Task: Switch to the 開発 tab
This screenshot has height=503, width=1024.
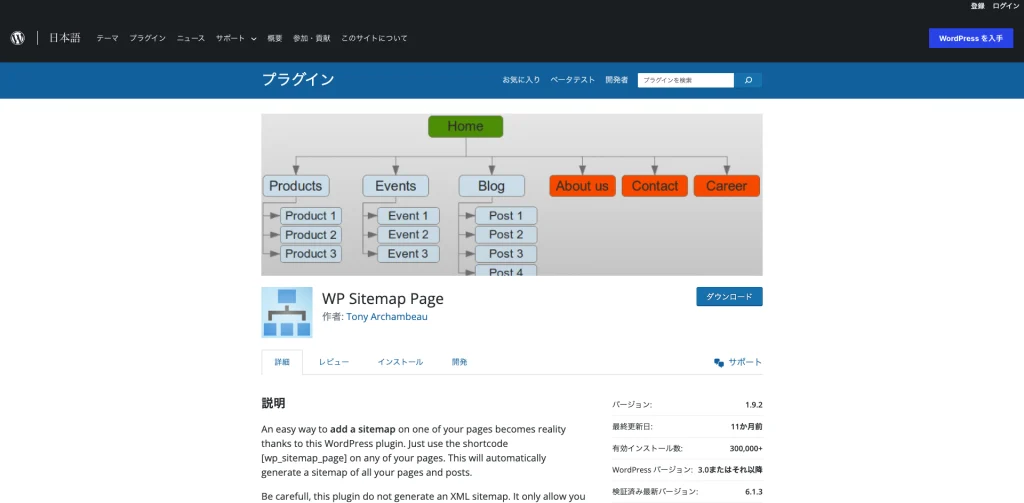Action: tap(460, 362)
